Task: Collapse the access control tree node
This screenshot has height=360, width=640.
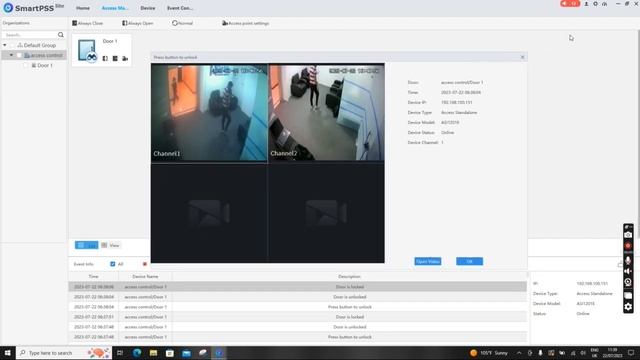Action: click(x=11, y=55)
